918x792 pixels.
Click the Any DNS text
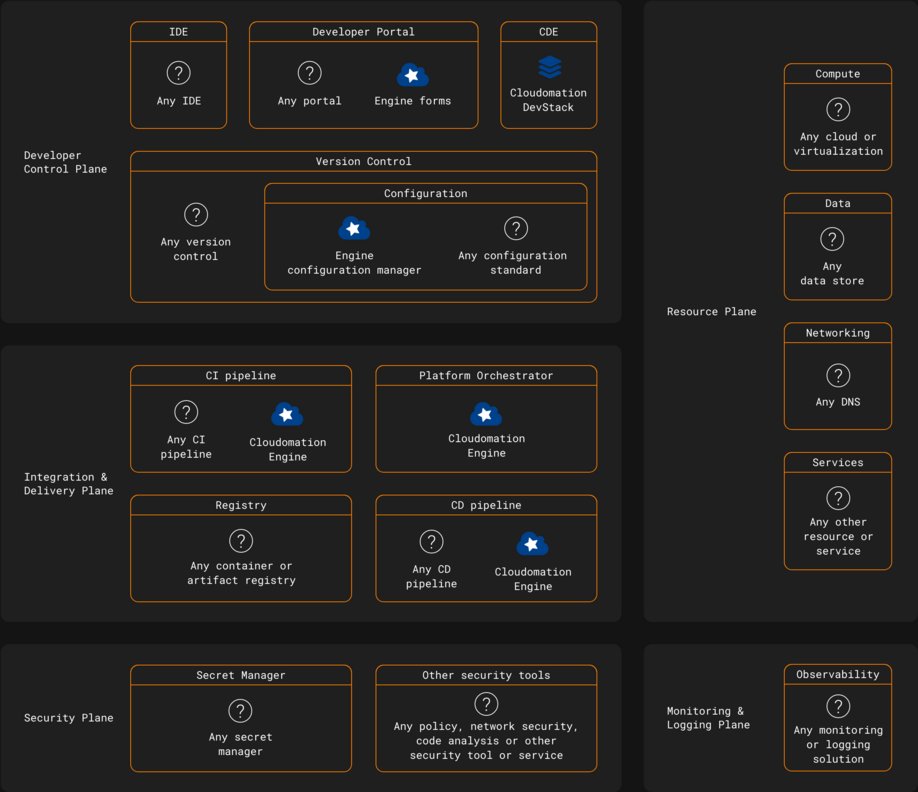[838, 402]
